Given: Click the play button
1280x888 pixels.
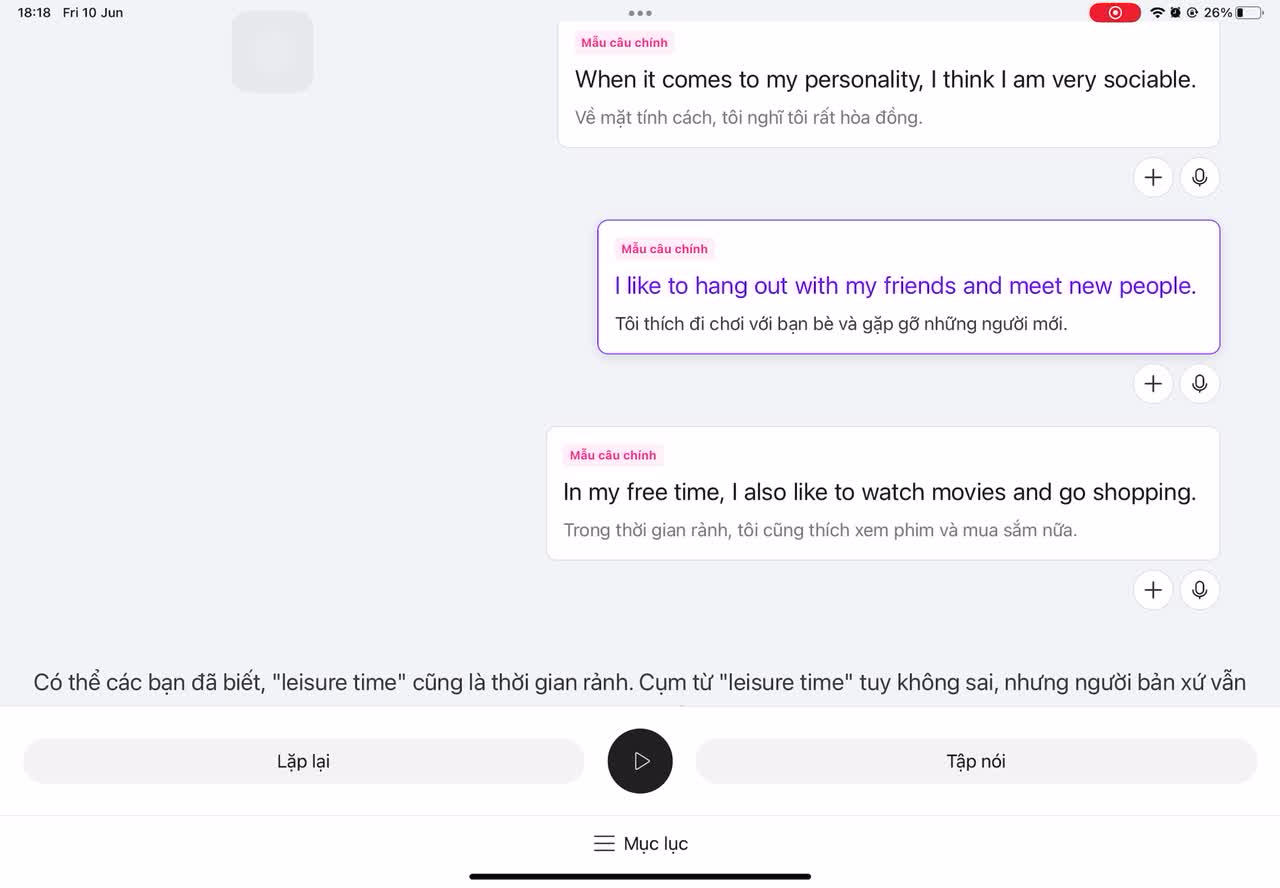Looking at the screenshot, I should coord(640,761).
